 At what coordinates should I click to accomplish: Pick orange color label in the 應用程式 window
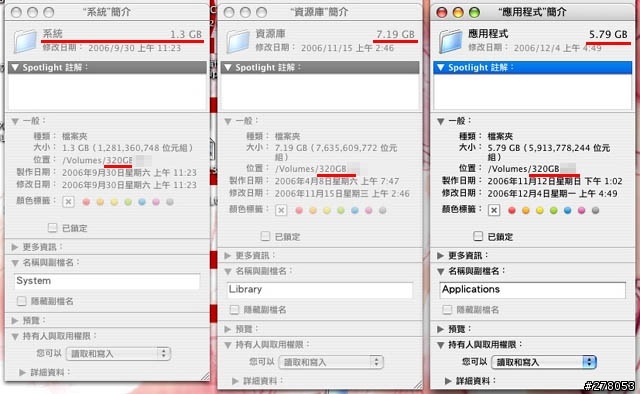click(x=526, y=210)
